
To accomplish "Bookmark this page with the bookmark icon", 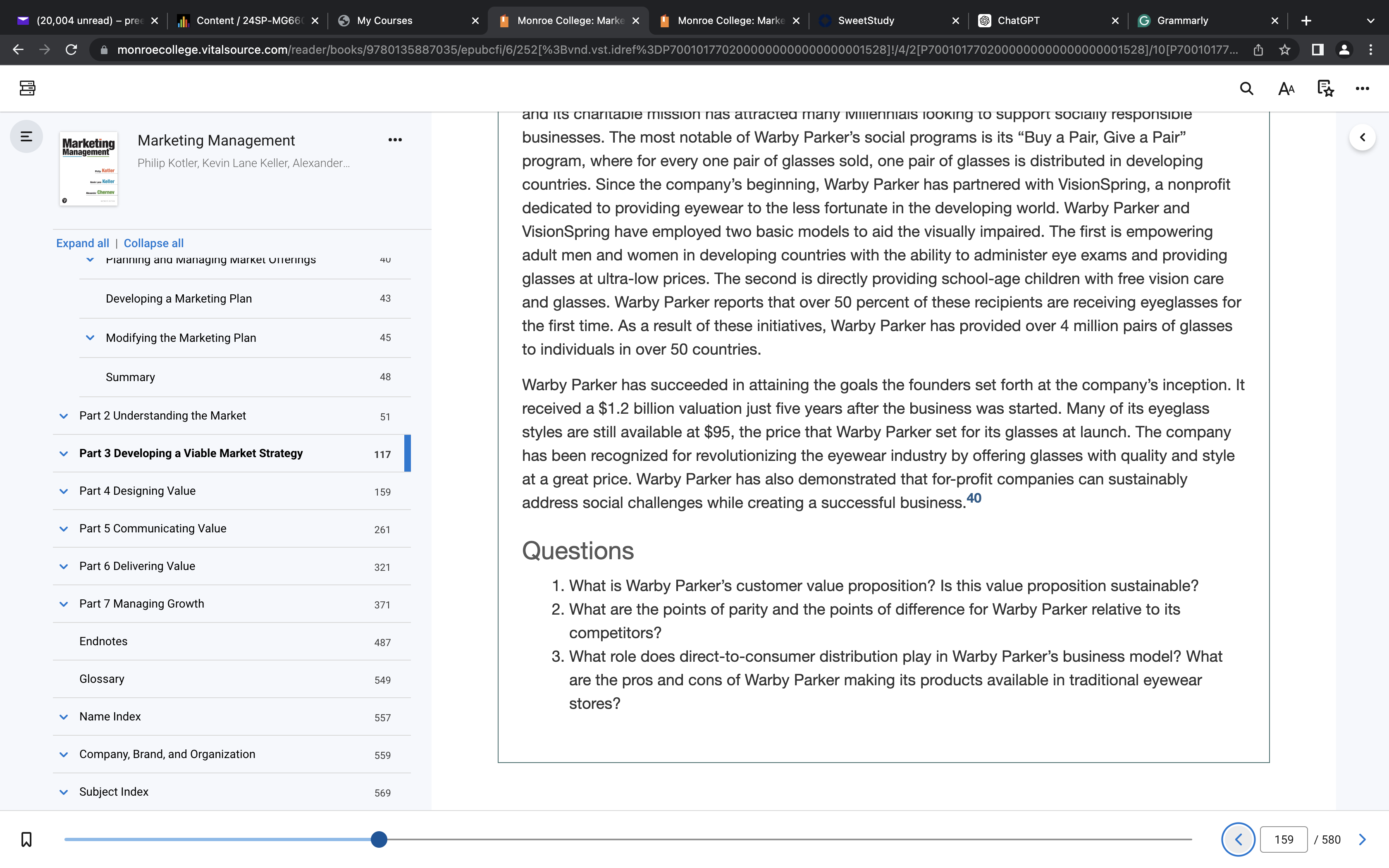I will 26,839.
